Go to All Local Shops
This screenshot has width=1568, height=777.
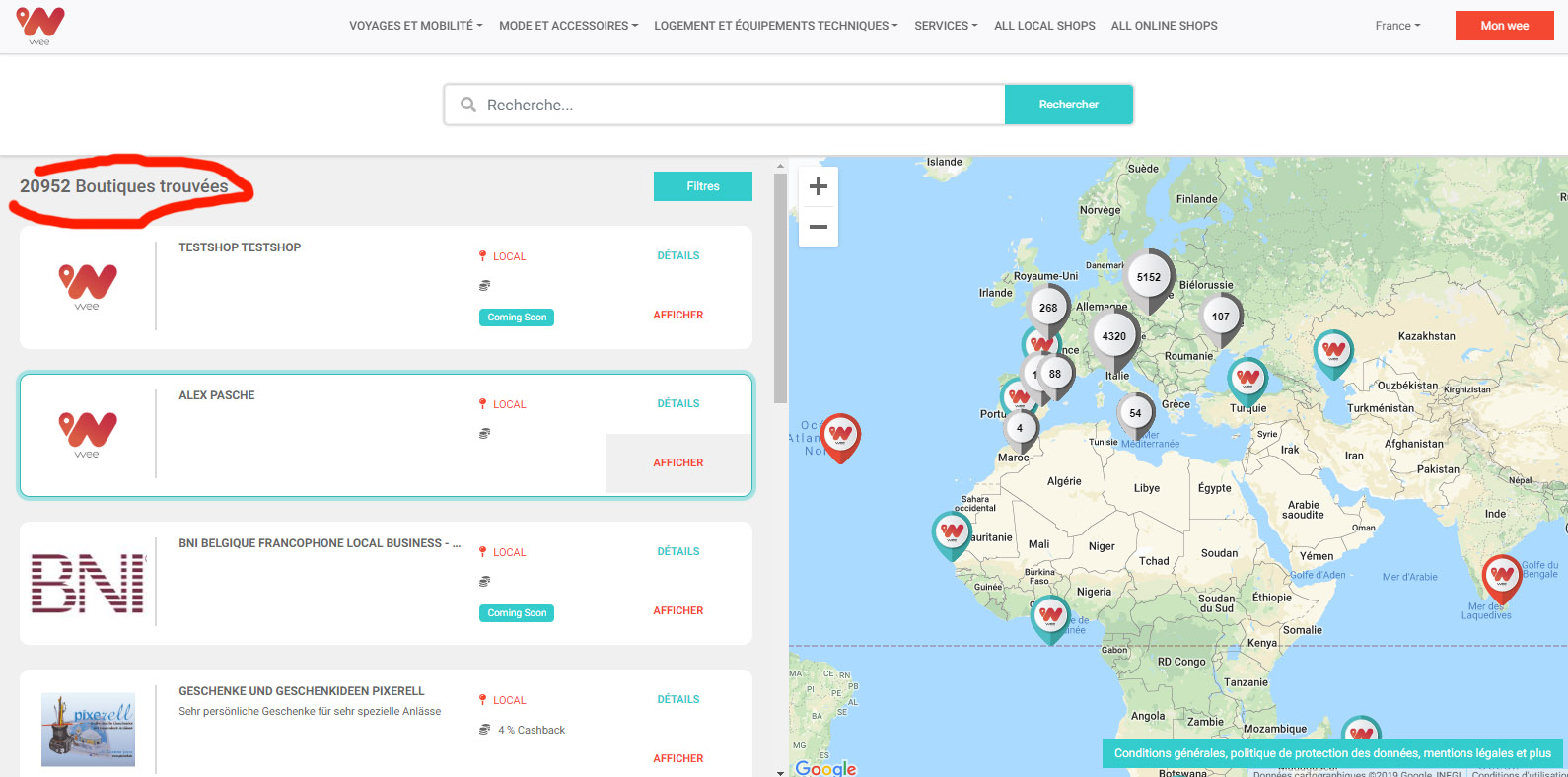pos(1044,26)
